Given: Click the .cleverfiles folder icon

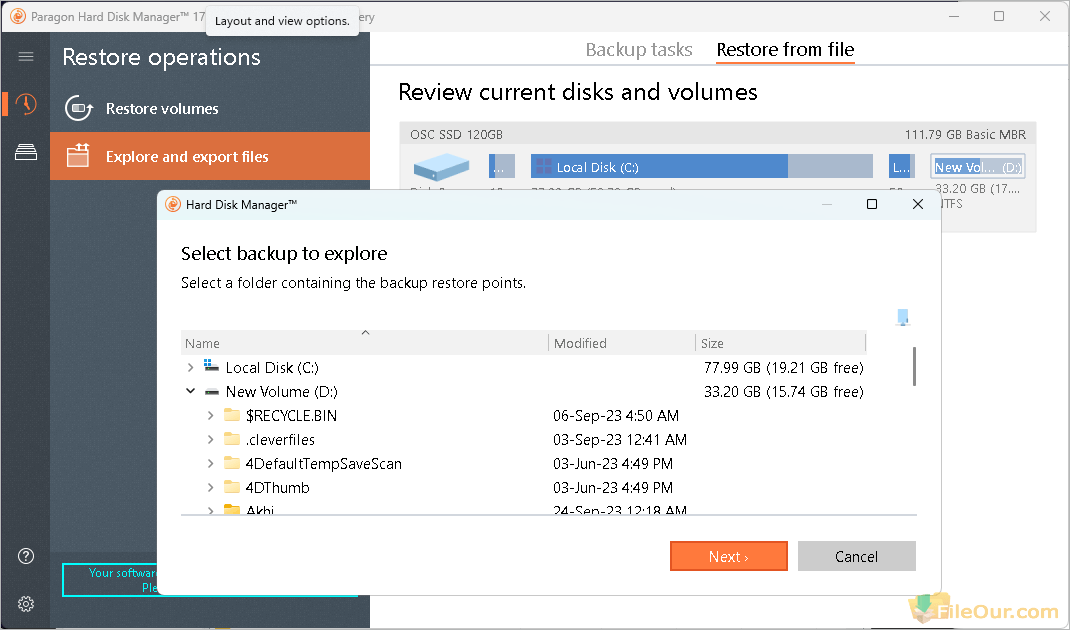Looking at the screenshot, I should (x=232, y=439).
